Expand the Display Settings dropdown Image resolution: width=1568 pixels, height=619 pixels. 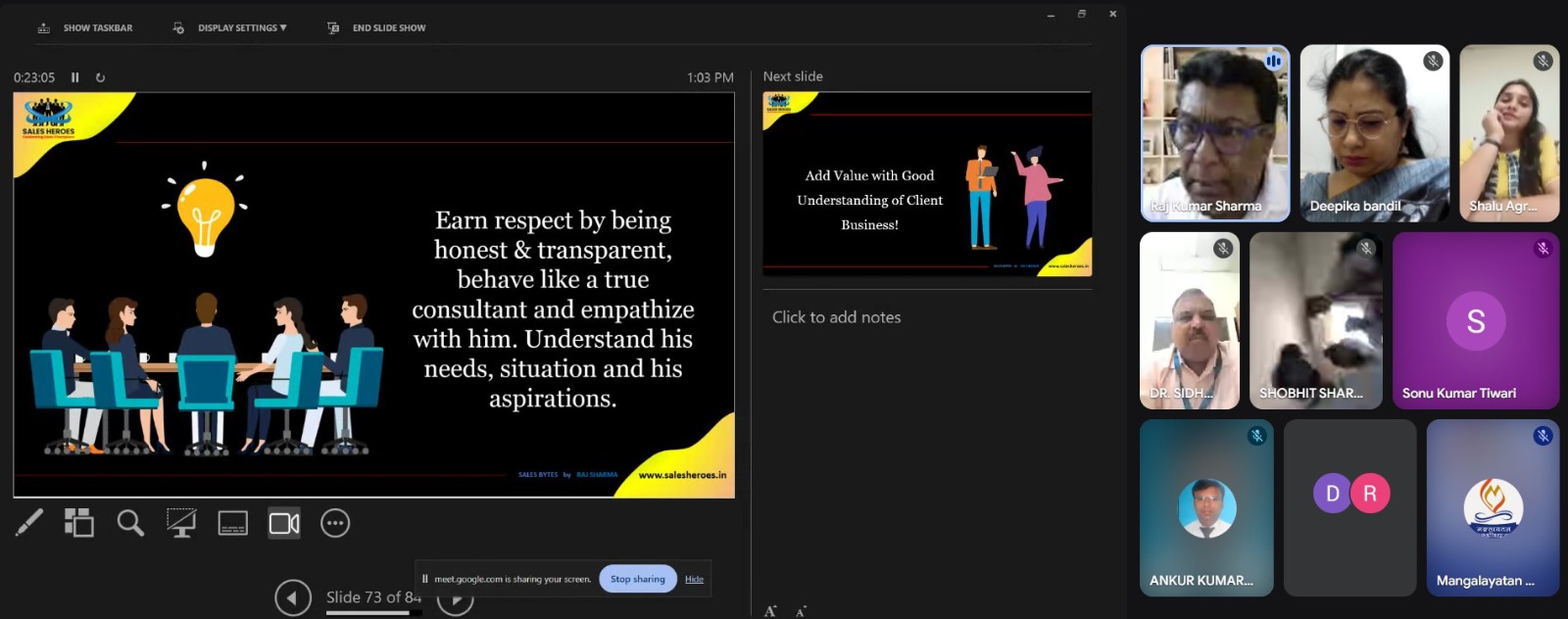tap(241, 28)
